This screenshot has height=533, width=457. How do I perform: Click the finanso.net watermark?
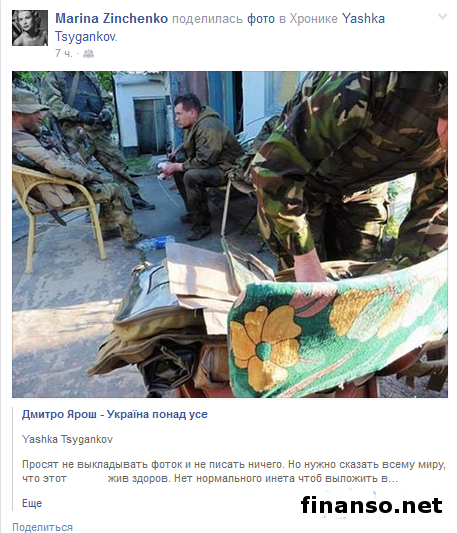(x=371, y=505)
